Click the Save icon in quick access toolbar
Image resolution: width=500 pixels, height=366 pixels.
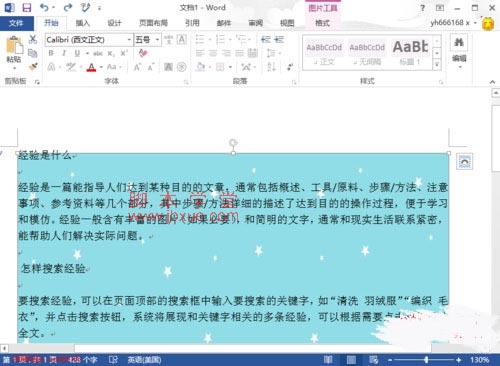(x=26, y=7)
